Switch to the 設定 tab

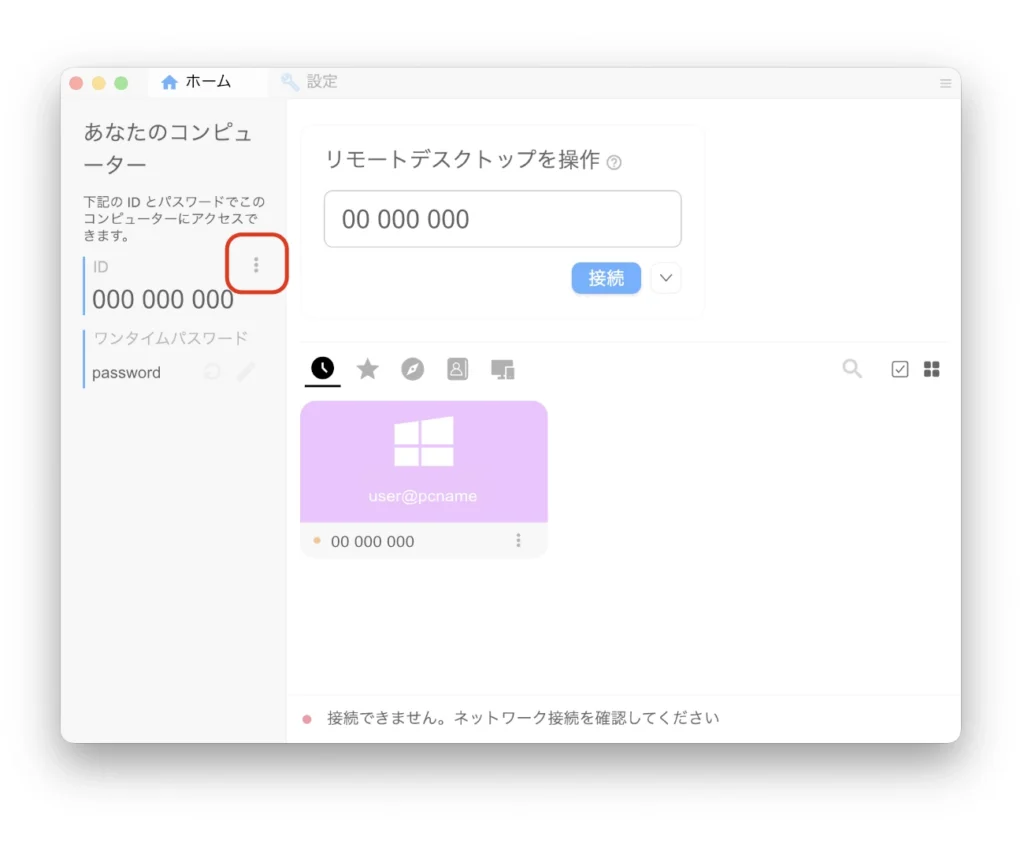click(310, 82)
